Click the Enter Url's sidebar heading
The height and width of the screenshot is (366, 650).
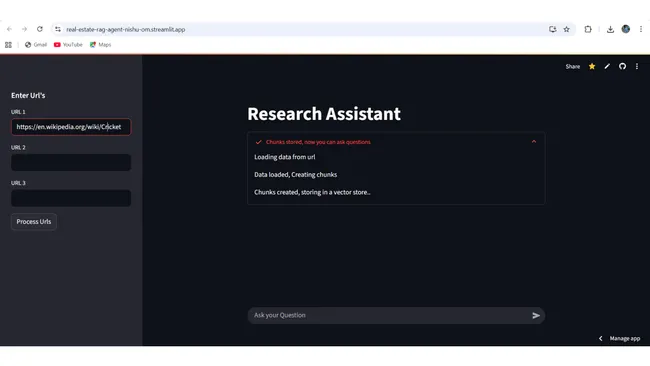coord(28,95)
